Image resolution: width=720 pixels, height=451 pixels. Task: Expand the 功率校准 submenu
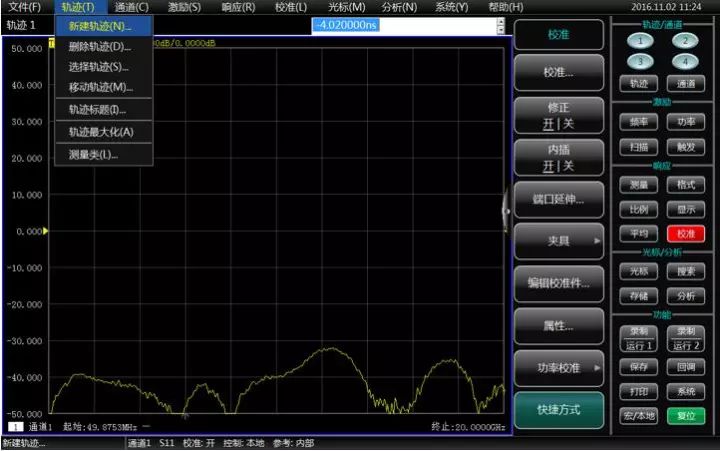(x=559, y=367)
